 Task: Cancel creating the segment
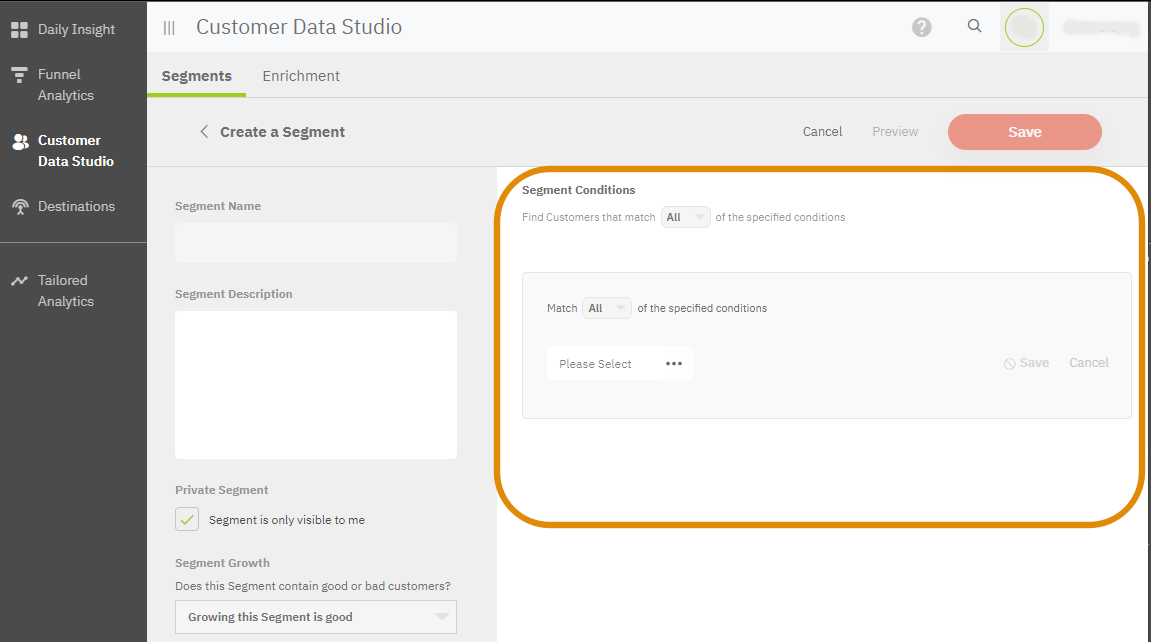[822, 131]
